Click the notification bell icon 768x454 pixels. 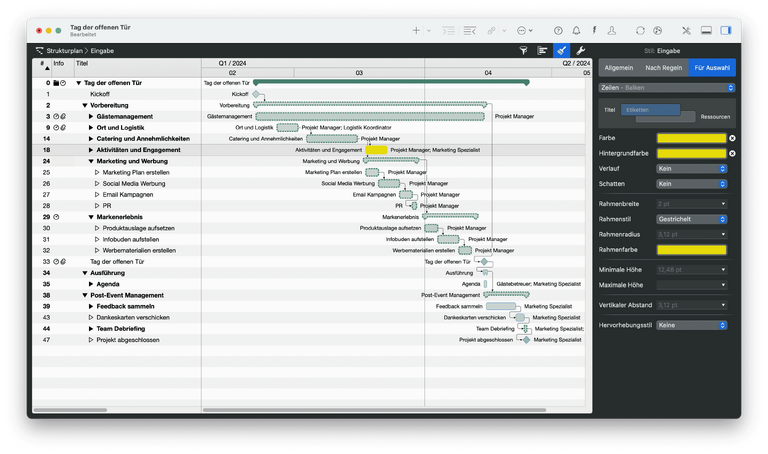click(x=576, y=31)
